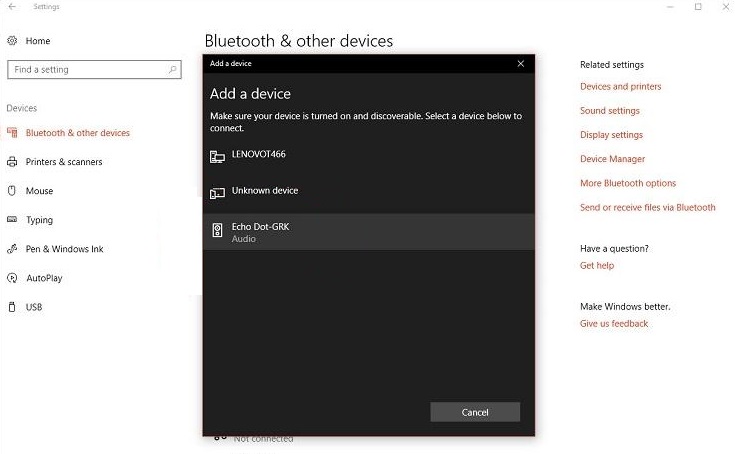The image size is (735, 454).
Task: Select LENOVOT466 device to connect
Action: (368, 156)
